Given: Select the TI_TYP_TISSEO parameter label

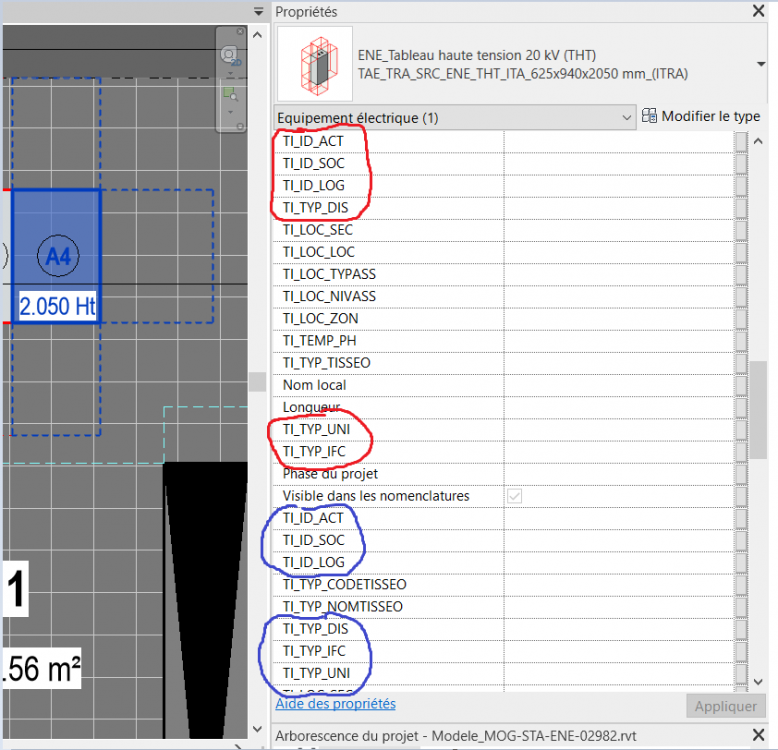Looking at the screenshot, I should [x=326, y=363].
